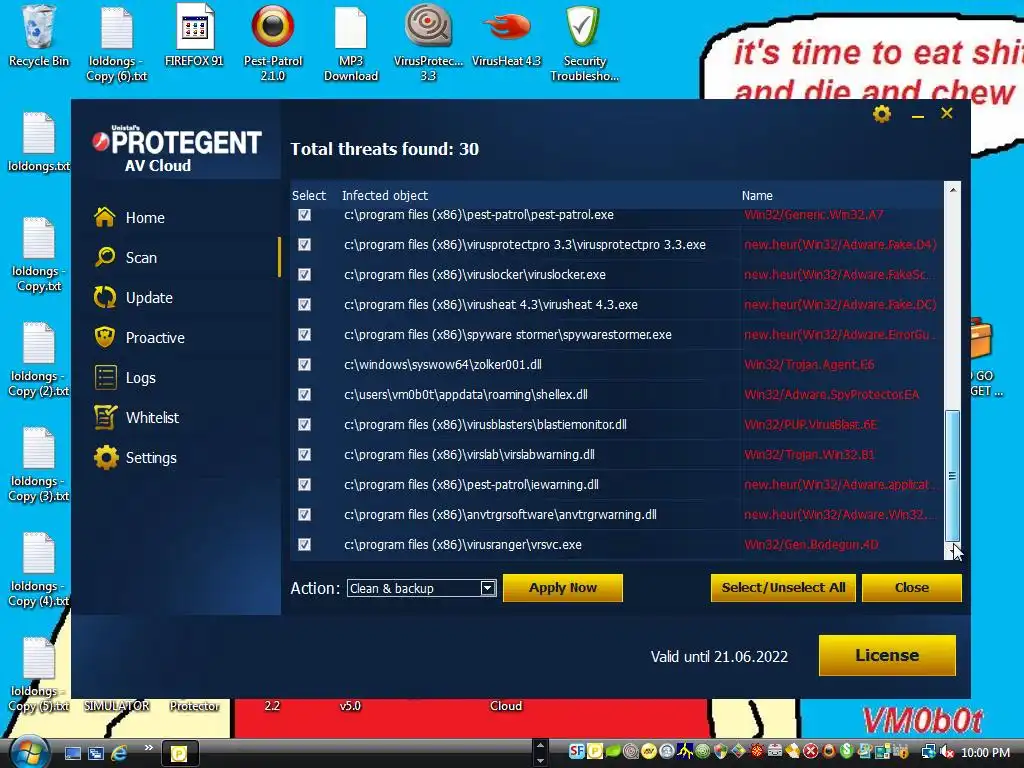Click the Apply Now button

(562, 588)
